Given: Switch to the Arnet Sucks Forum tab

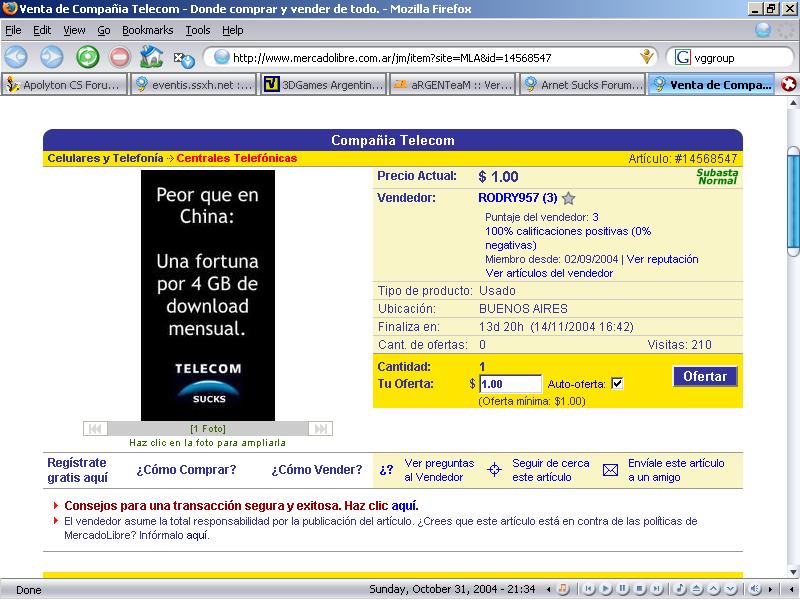Looking at the screenshot, I should [583, 85].
